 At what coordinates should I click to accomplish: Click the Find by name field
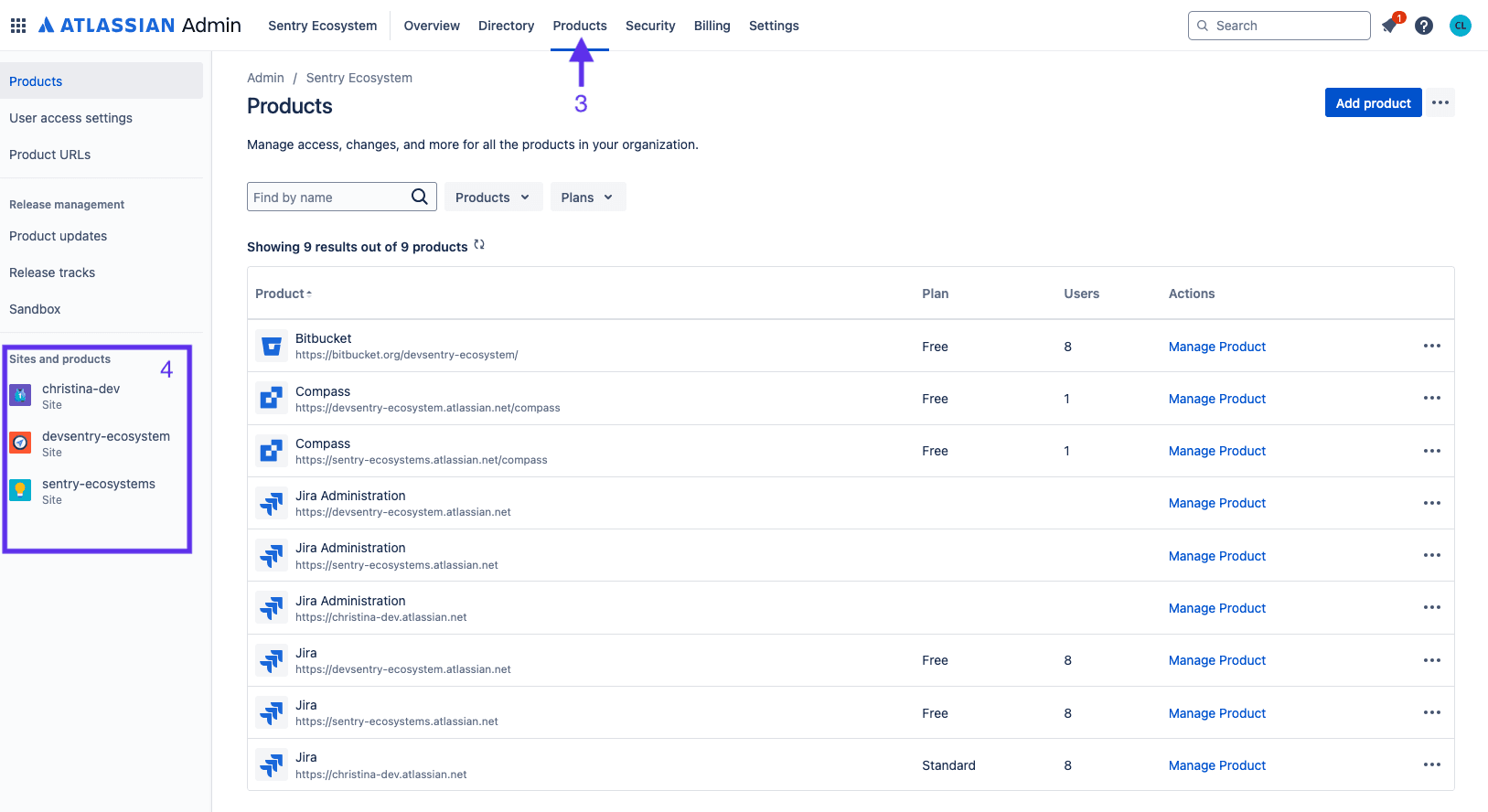327,198
